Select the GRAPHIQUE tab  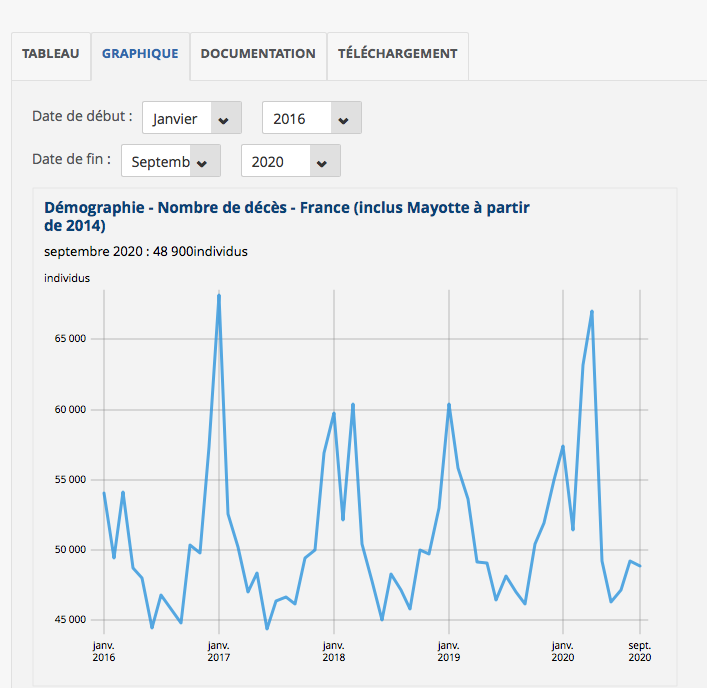click(140, 54)
